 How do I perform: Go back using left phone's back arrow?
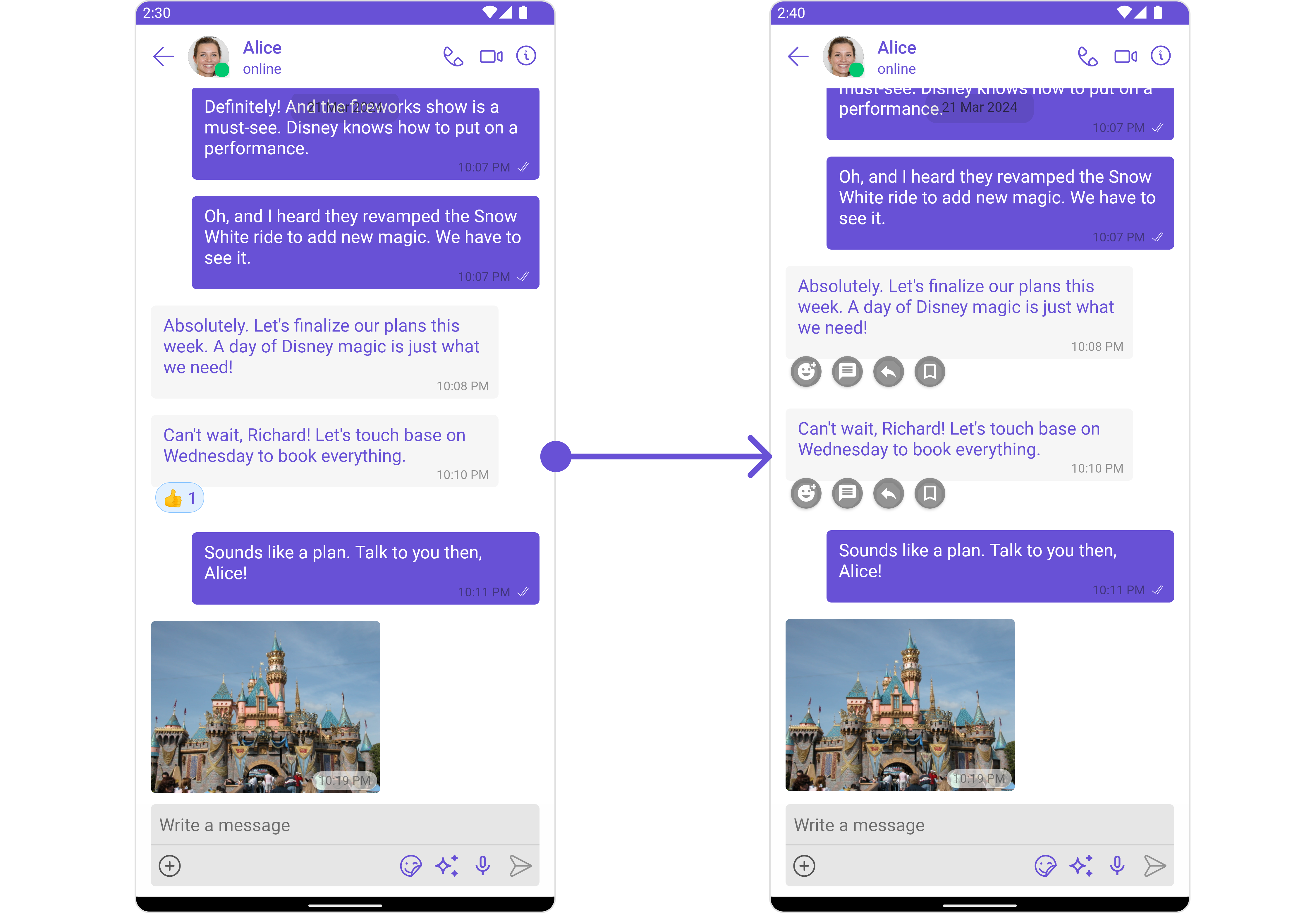tap(164, 57)
